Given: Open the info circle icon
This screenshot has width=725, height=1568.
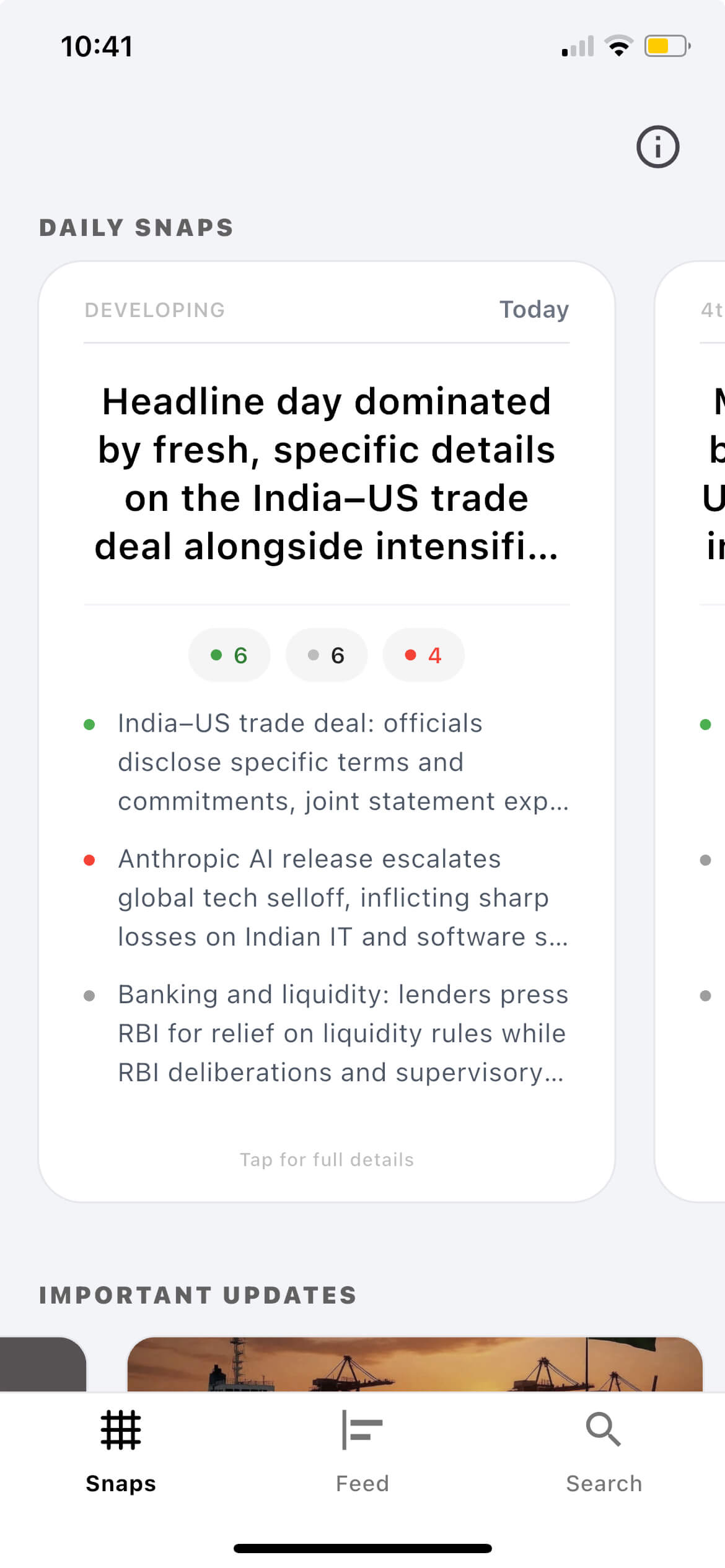Looking at the screenshot, I should (x=657, y=147).
